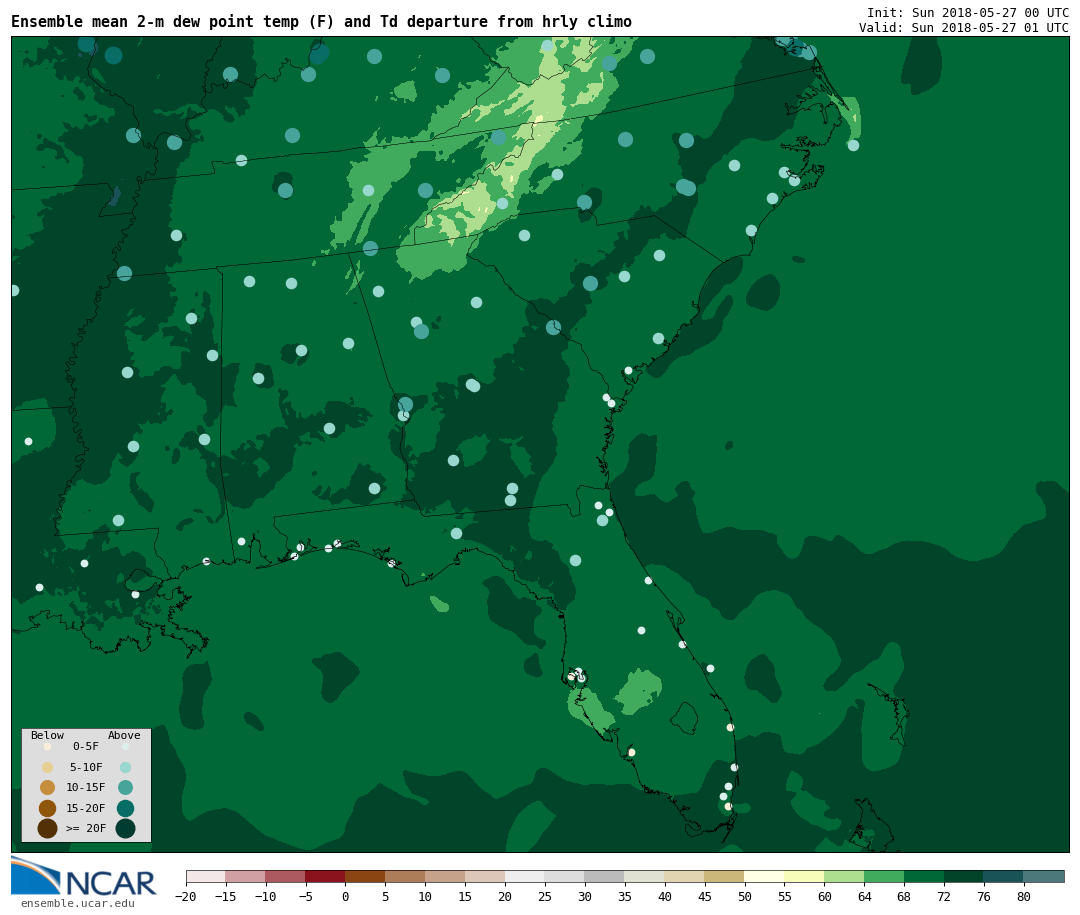Click the '55' colorbar tick label

pos(785,897)
